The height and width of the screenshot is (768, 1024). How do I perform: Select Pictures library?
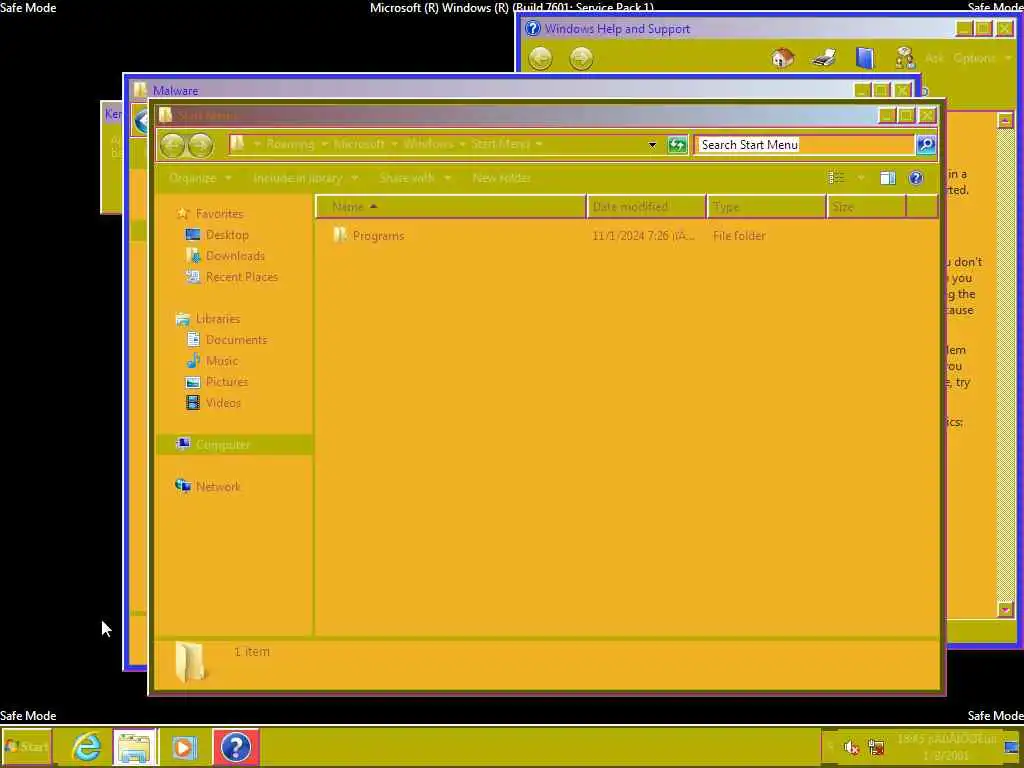(x=227, y=381)
